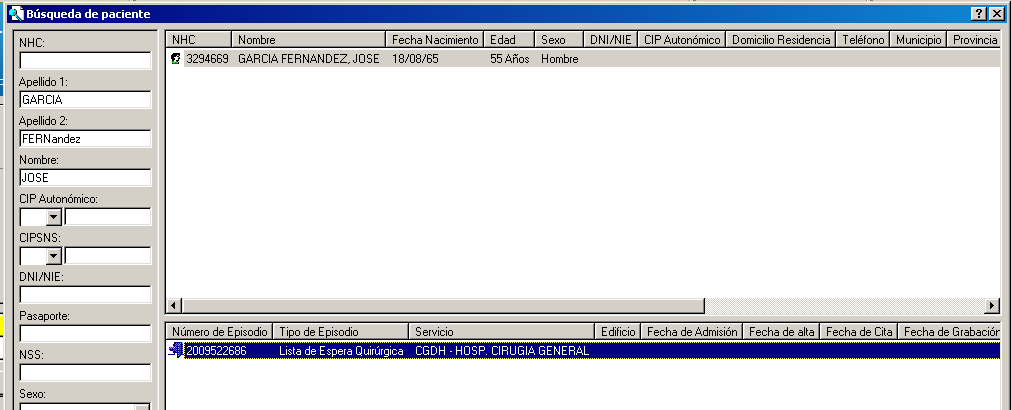This screenshot has width=1011, height=410.
Task: Click the Nombre field containing JOSE
Action: click(85, 177)
